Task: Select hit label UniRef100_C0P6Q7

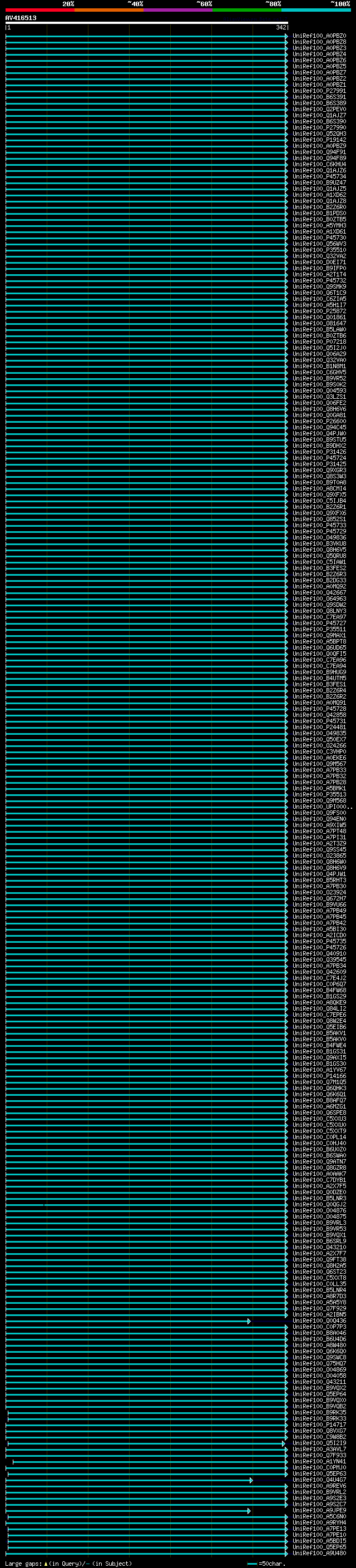Action: 319,985
